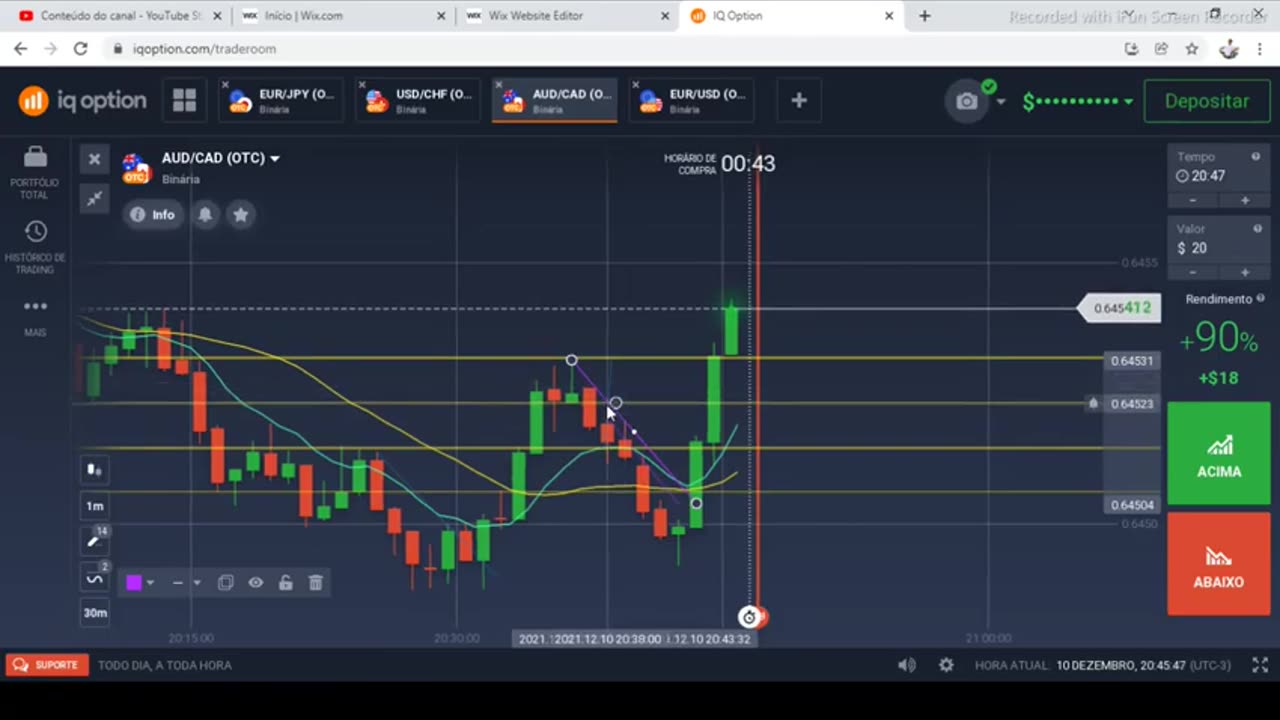
Task: Buy a put with ABAIXO button
Action: coord(1219,564)
